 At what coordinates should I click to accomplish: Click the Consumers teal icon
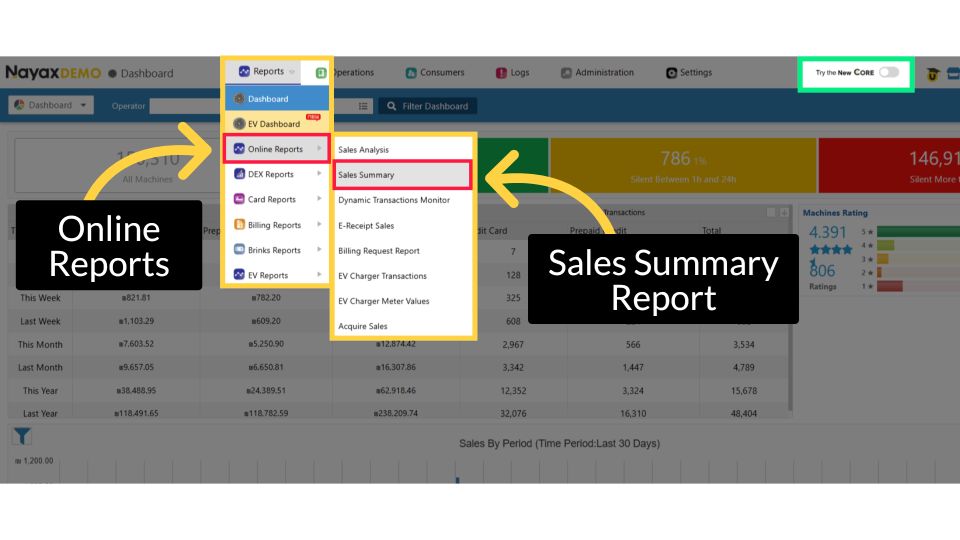tap(411, 73)
